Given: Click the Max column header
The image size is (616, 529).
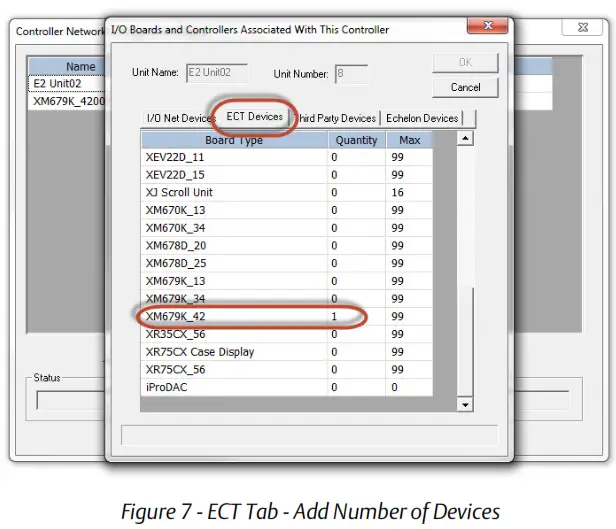Looking at the screenshot, I should pos(409,140).
